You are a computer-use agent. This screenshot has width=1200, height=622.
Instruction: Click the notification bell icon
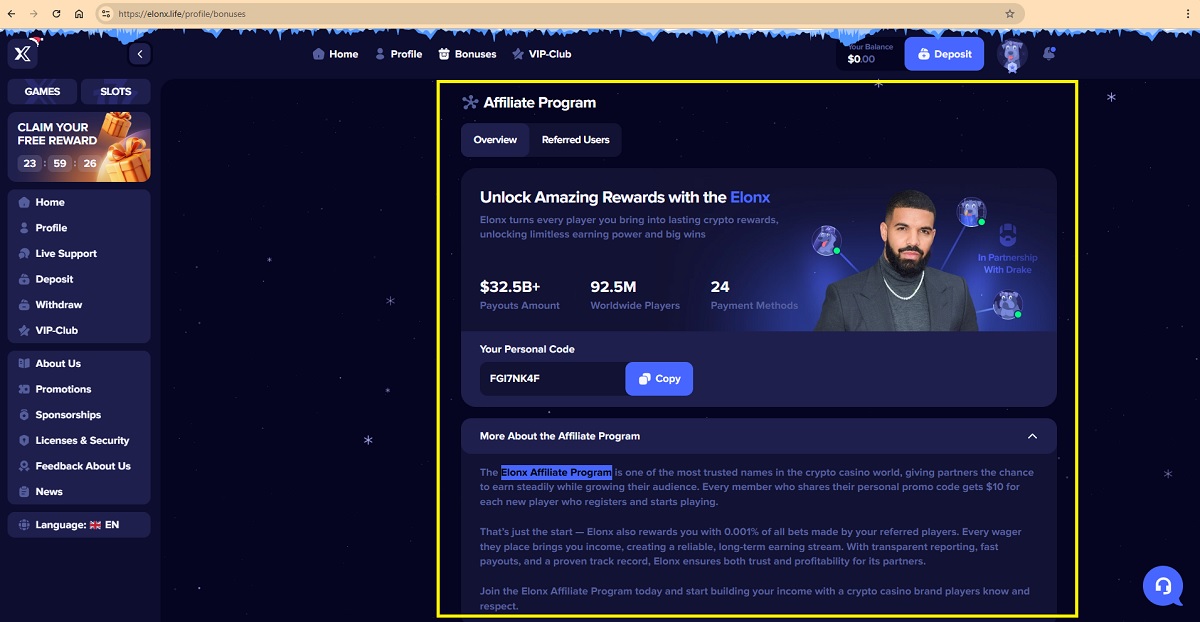click(x=1048, y=54)
